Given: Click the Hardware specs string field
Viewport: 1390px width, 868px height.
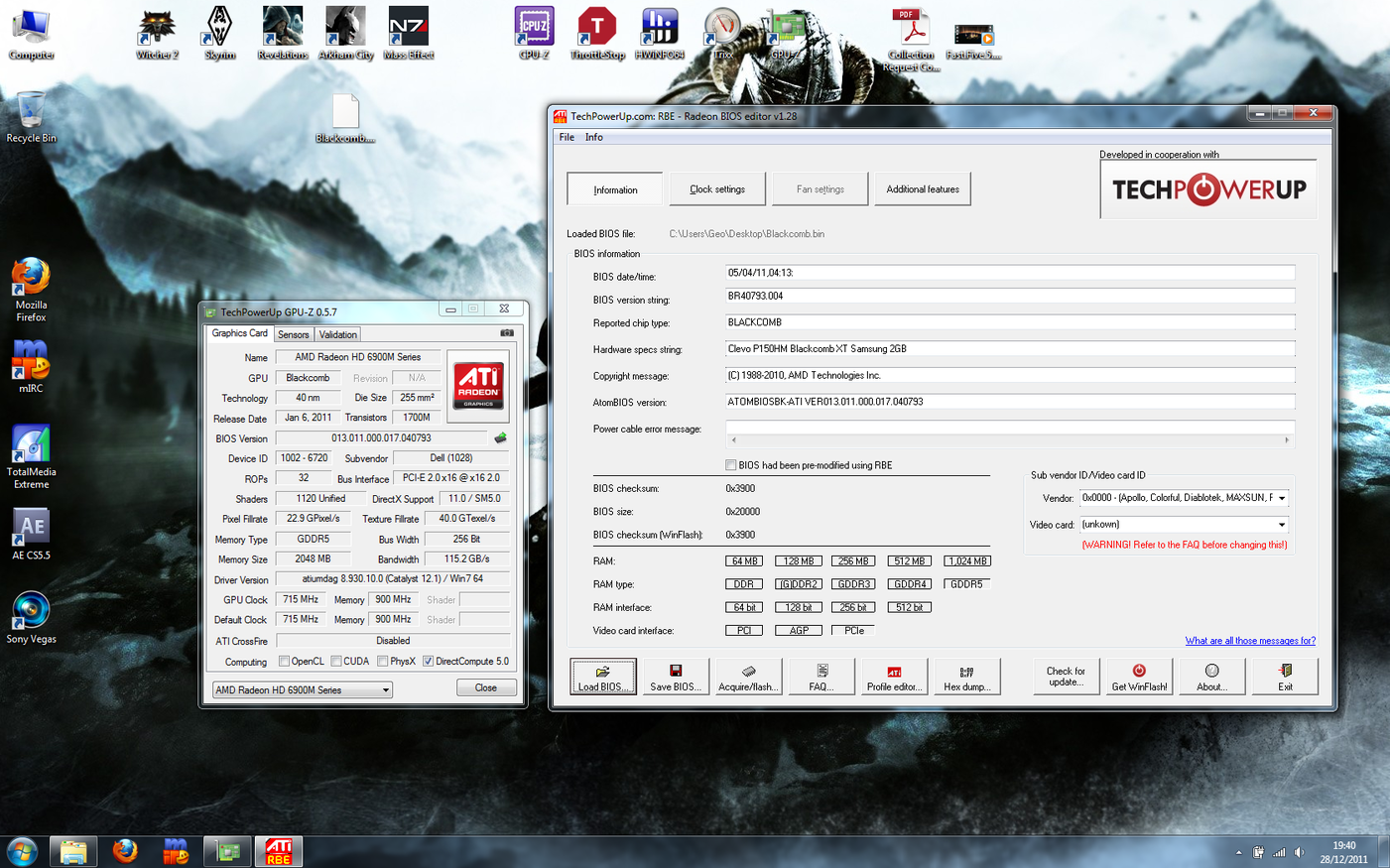Looking at the screenshot, I should tap(1010, 349).
